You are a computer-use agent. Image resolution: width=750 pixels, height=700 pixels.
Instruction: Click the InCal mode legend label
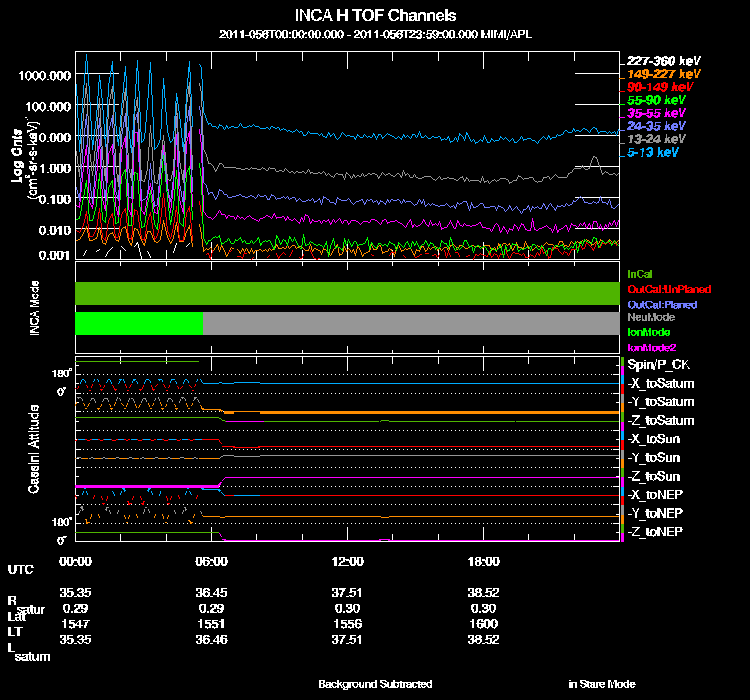click(640, 273)
